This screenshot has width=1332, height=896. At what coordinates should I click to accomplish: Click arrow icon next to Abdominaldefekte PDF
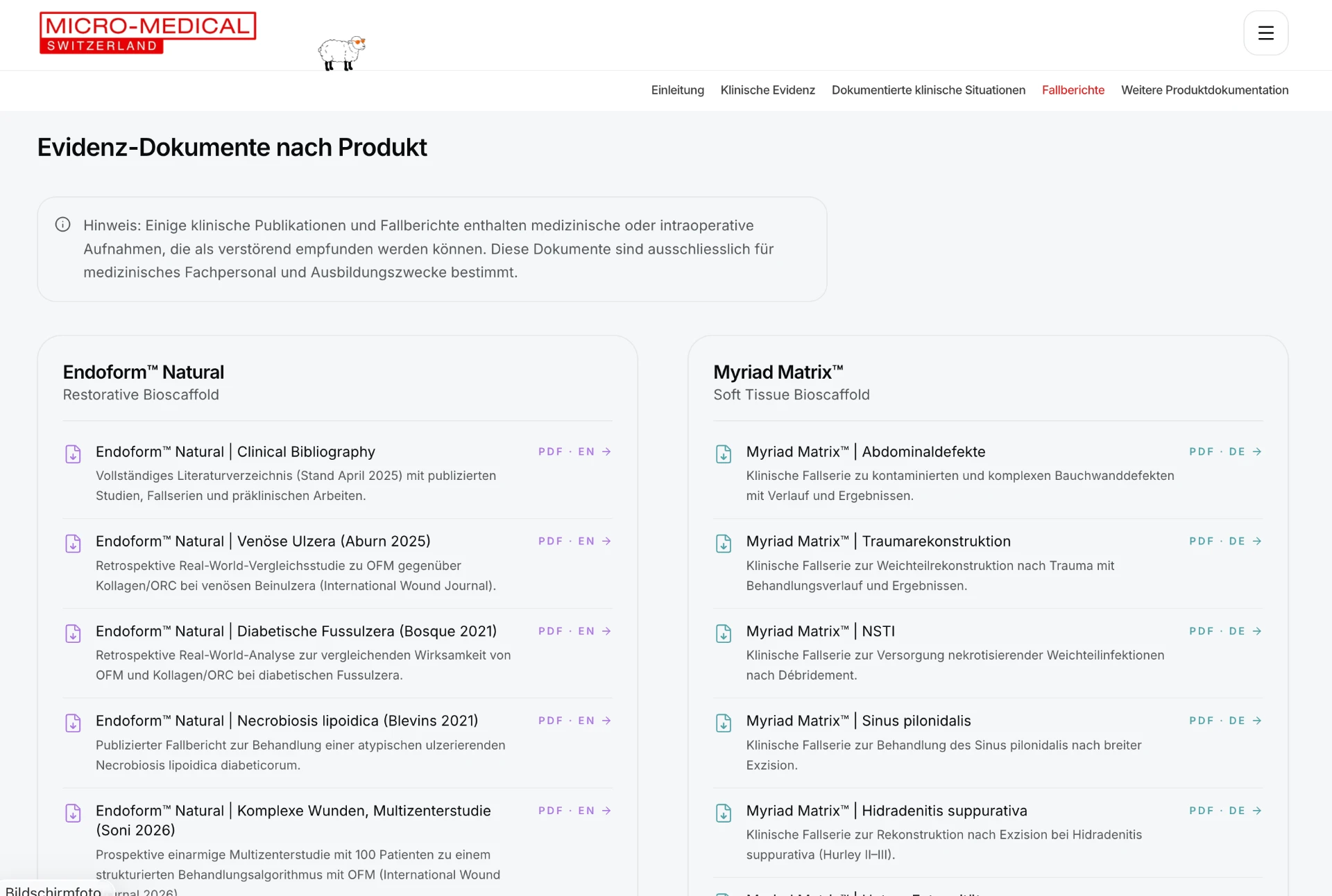(x=1257, y=451)
